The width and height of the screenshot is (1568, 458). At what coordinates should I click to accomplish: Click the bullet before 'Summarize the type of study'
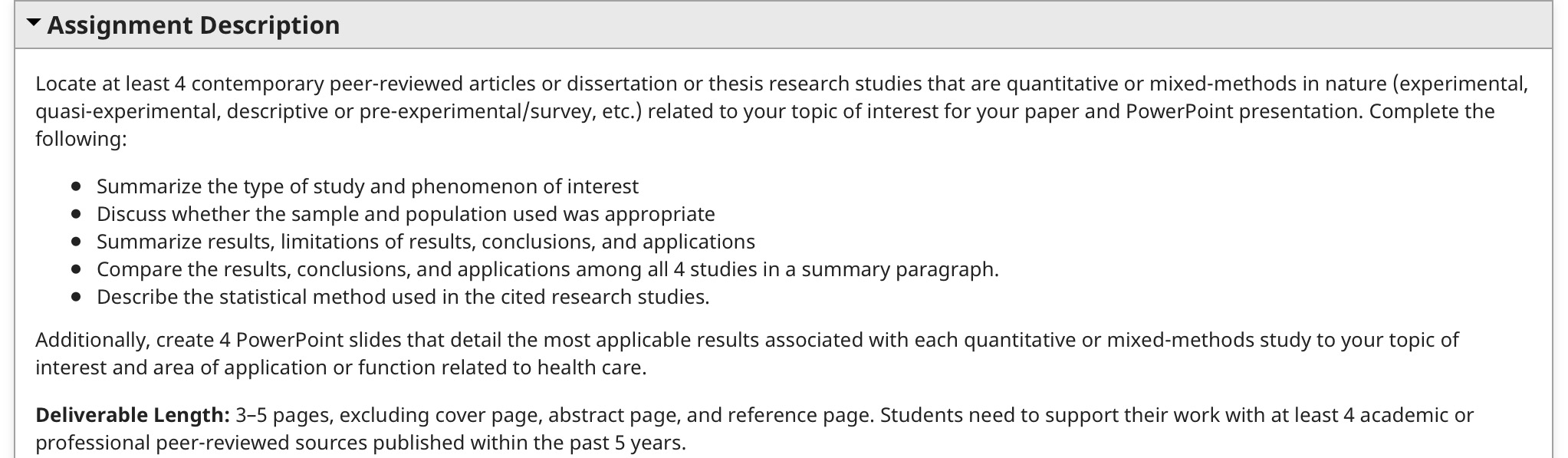(x=75, y=186)
